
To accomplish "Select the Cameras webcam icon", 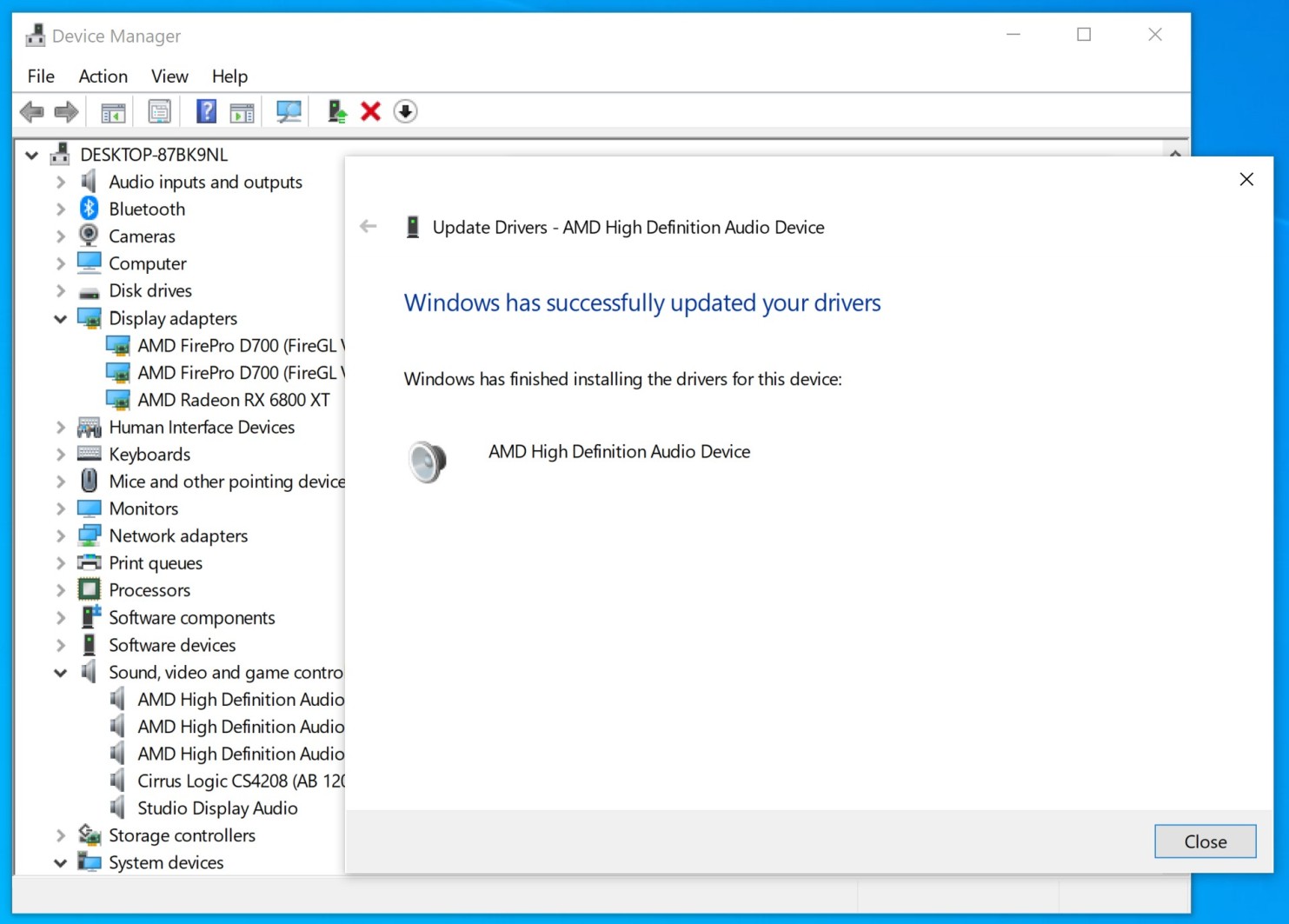I will tap(89, 236).
